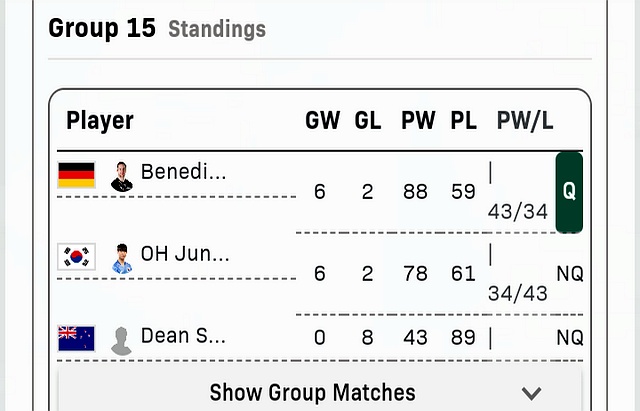
Task: Click Dean S... placeholder avatar
Action: (x=122, y=339)
